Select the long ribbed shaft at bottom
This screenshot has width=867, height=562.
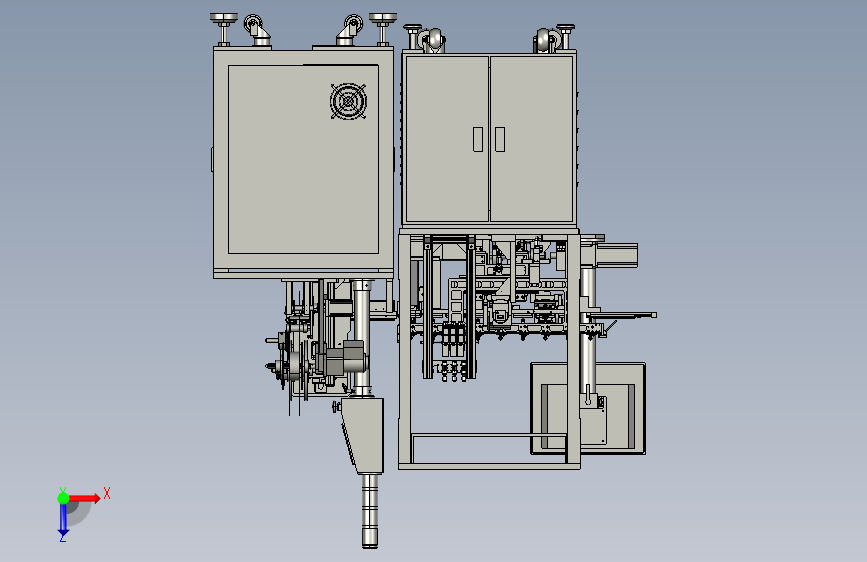(x=370, y=511)
